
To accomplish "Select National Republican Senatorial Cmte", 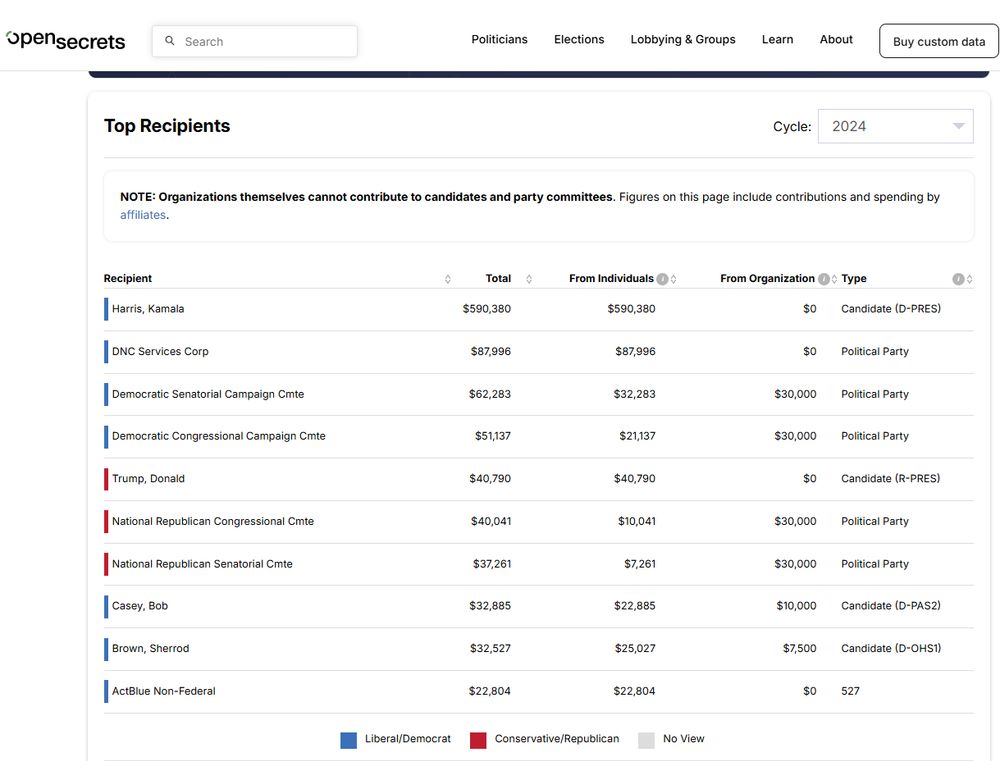I will click(x=202, y=564).
